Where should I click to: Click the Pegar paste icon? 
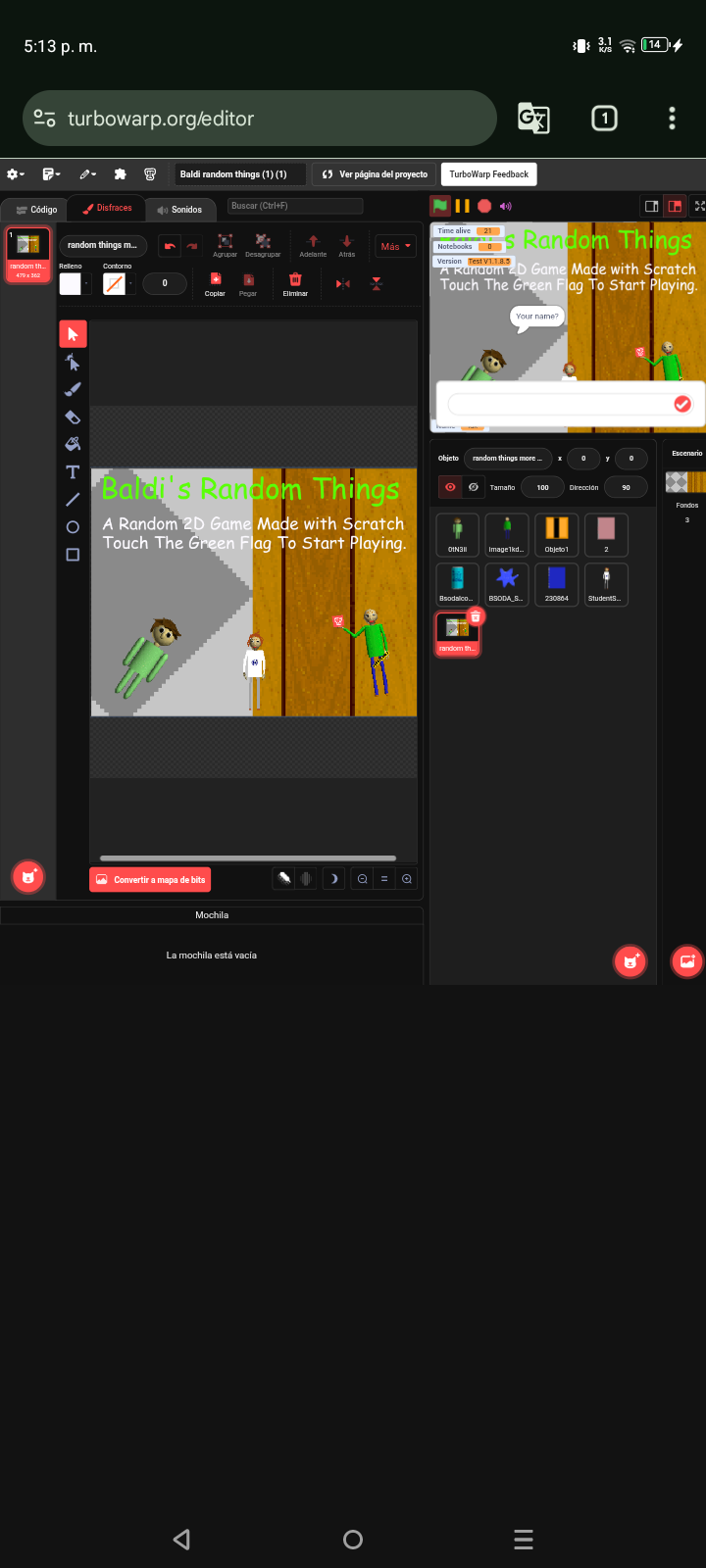pos(248,279)
